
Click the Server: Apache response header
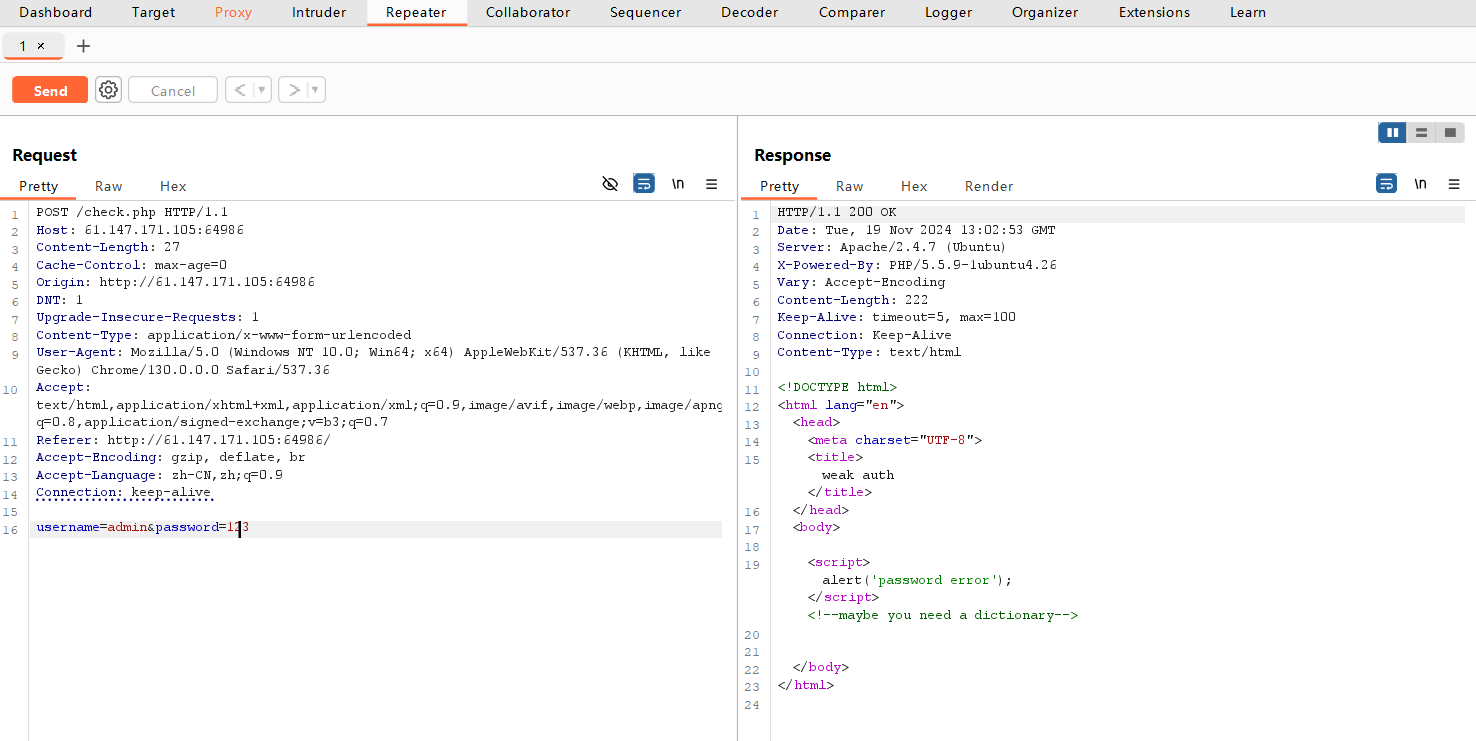pyautogui.click(x=892, y=247)
